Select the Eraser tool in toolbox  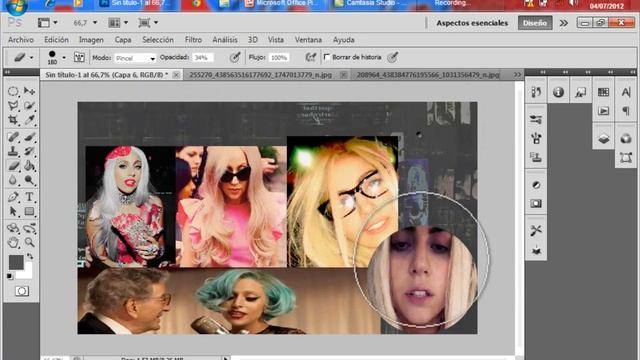tap(13, 166)
